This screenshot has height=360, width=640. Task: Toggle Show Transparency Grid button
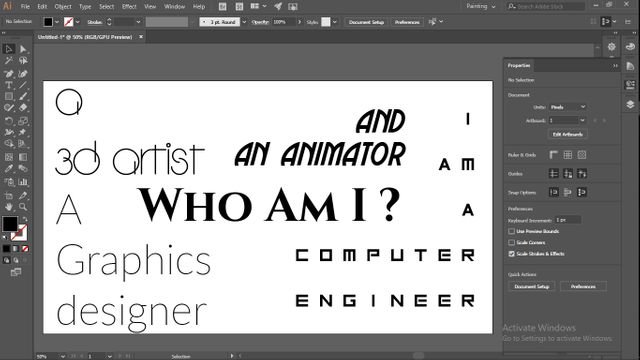[582, 155]
